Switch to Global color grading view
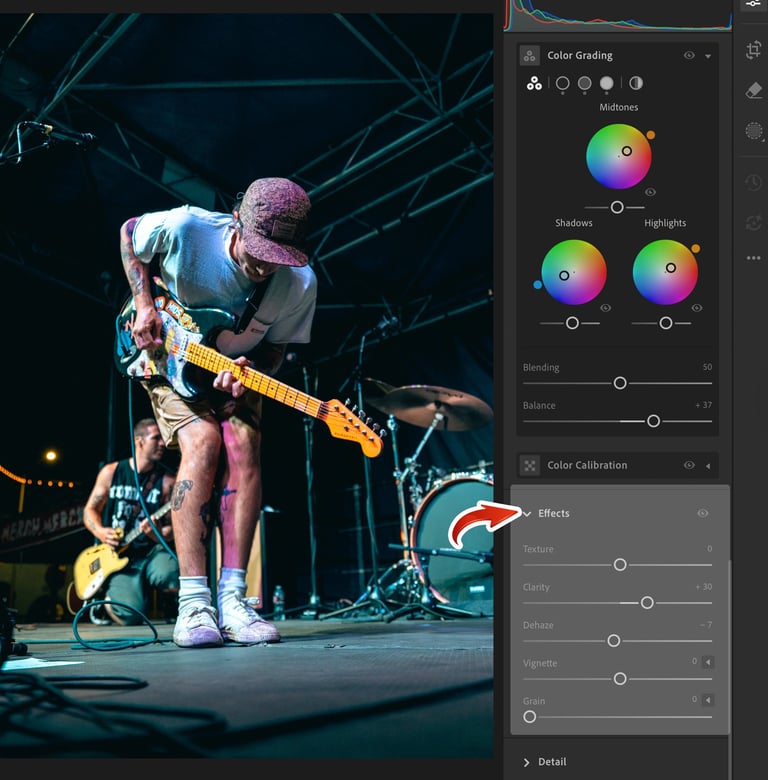 (x=636, y=83)
